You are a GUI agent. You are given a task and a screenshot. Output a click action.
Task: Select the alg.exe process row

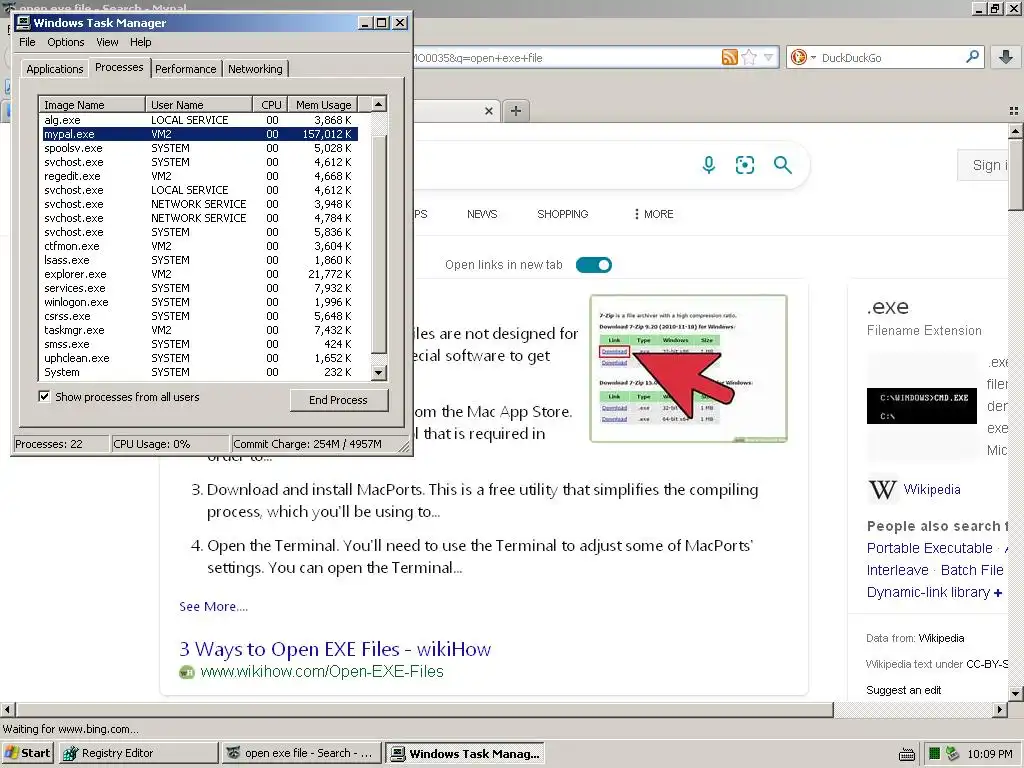click(x=199, y=120)
